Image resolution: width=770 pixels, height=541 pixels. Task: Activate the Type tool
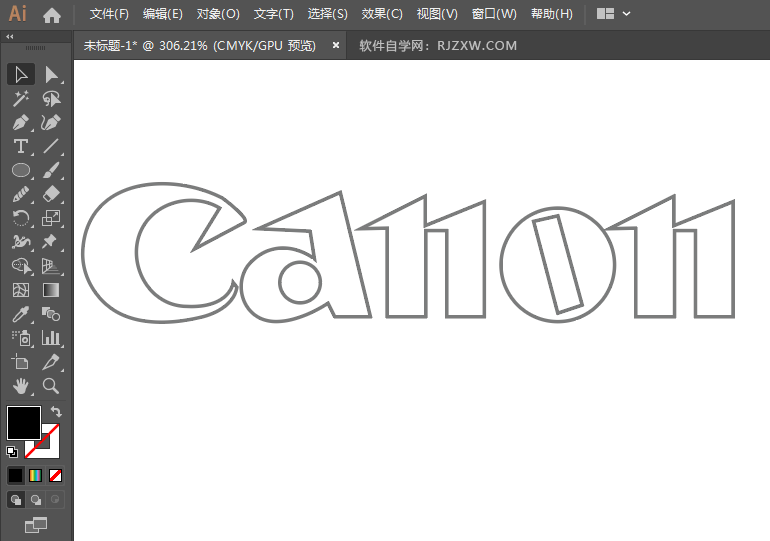(20, 147)
